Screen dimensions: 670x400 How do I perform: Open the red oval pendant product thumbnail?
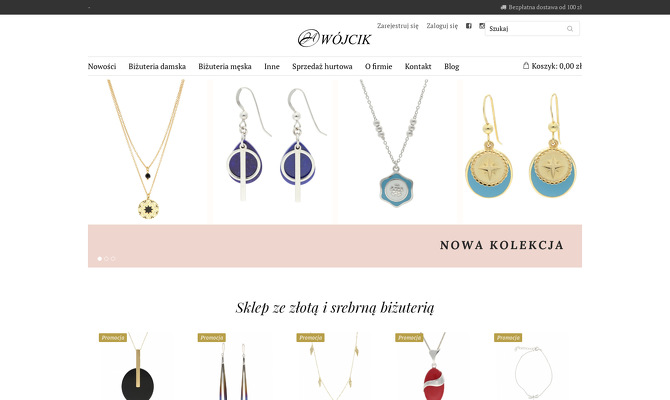click(434, 366)
